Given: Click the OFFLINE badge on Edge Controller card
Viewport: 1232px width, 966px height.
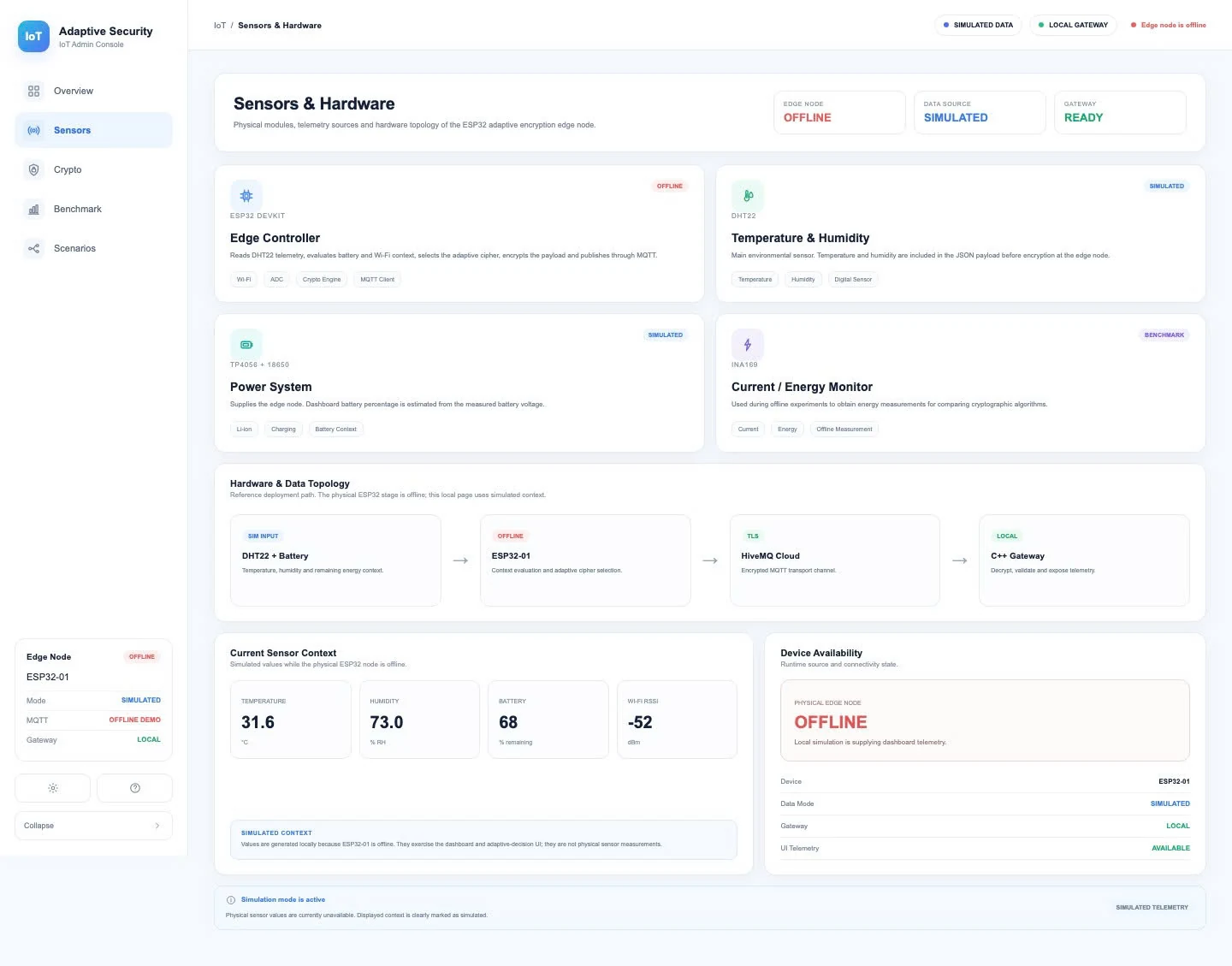Looking at the screenshot, I should (670, 186).
